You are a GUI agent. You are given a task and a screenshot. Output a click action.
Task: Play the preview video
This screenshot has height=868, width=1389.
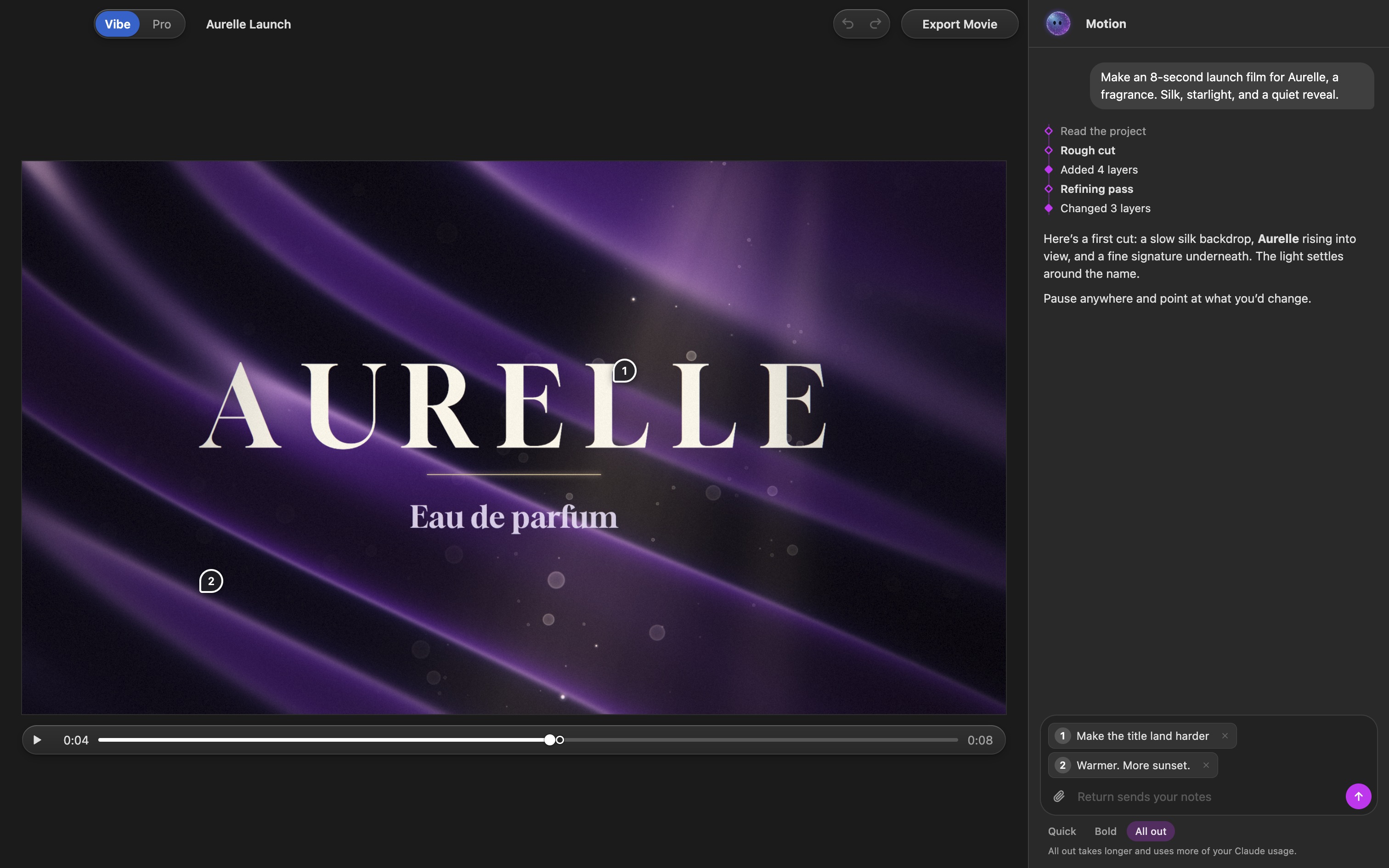[x=37, y=740]
